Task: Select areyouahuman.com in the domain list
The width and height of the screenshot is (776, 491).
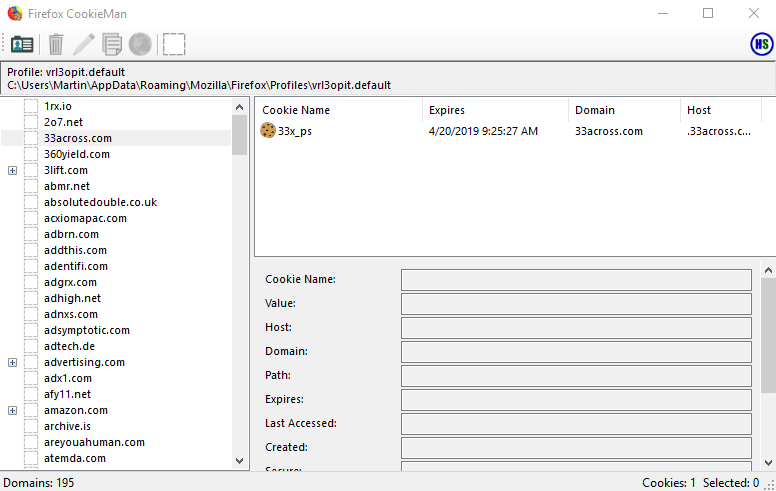Action: (94, 442)
